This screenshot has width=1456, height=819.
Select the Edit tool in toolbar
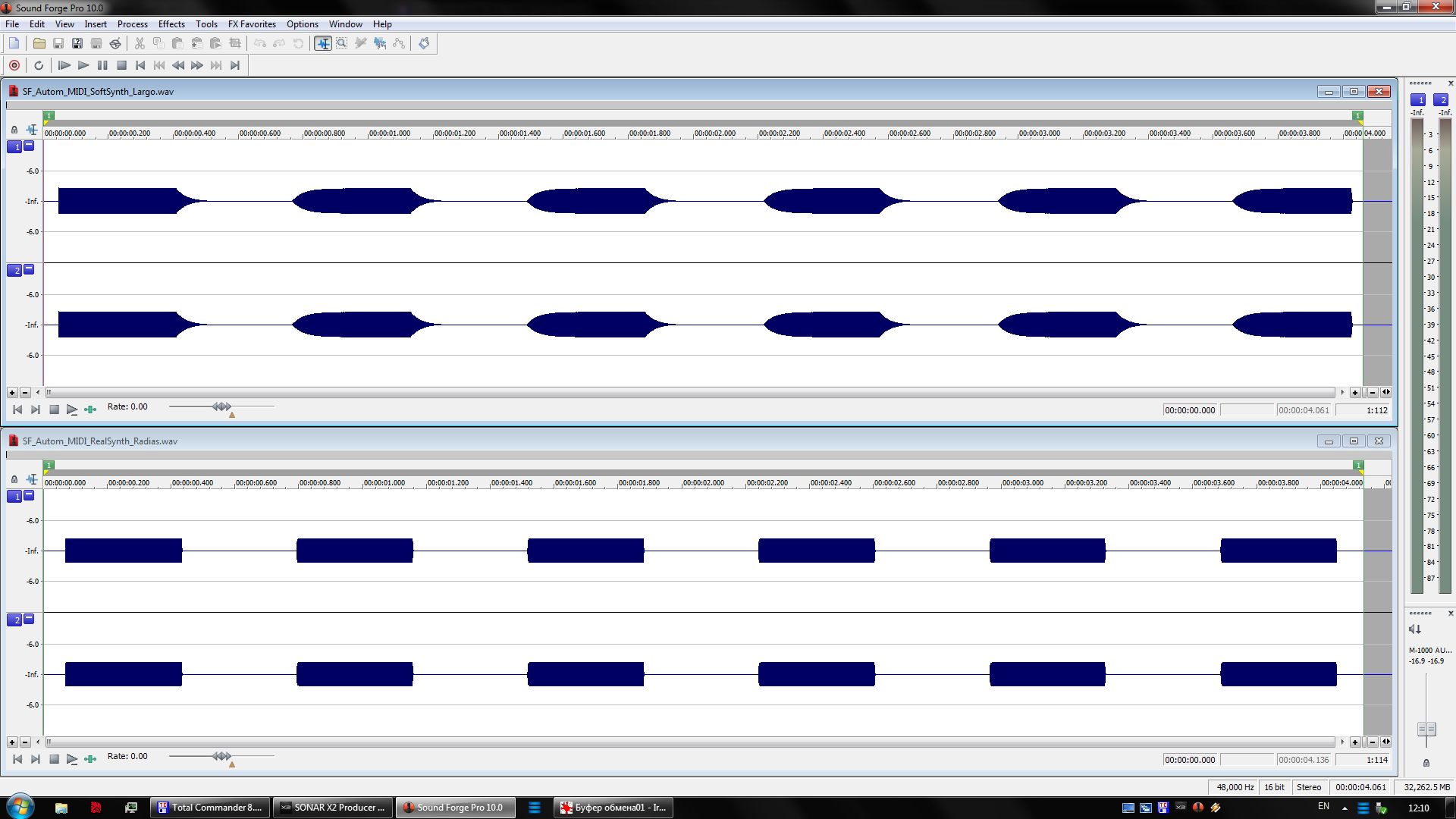323,43
